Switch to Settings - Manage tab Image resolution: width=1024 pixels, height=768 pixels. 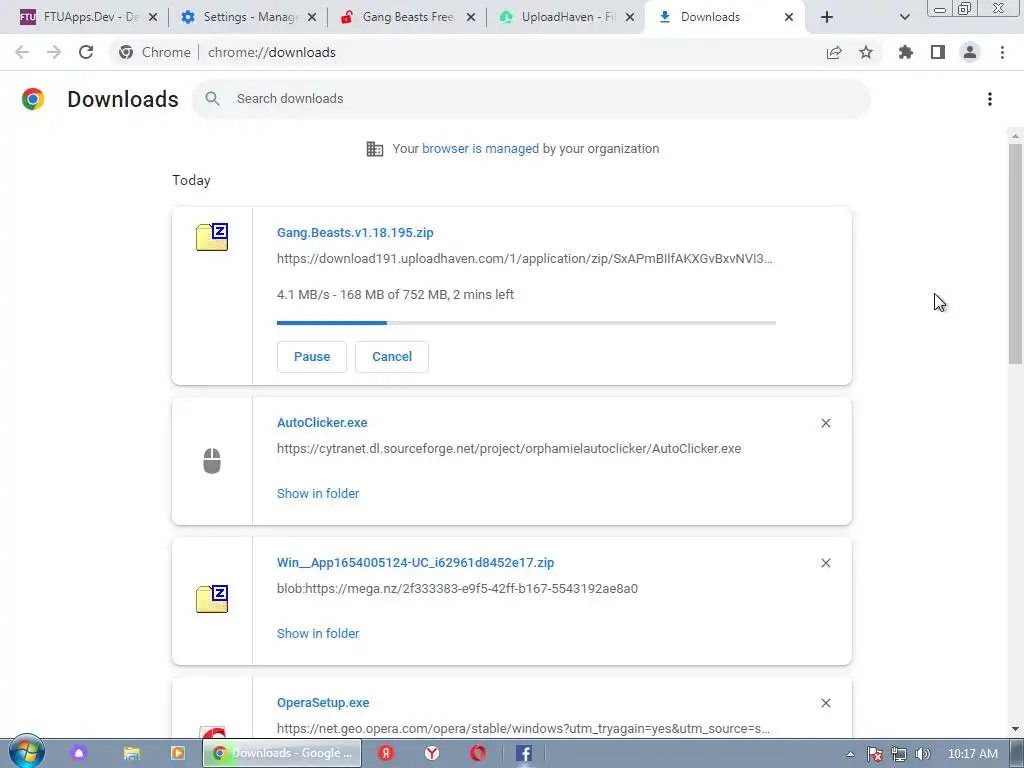pos(247,17)
